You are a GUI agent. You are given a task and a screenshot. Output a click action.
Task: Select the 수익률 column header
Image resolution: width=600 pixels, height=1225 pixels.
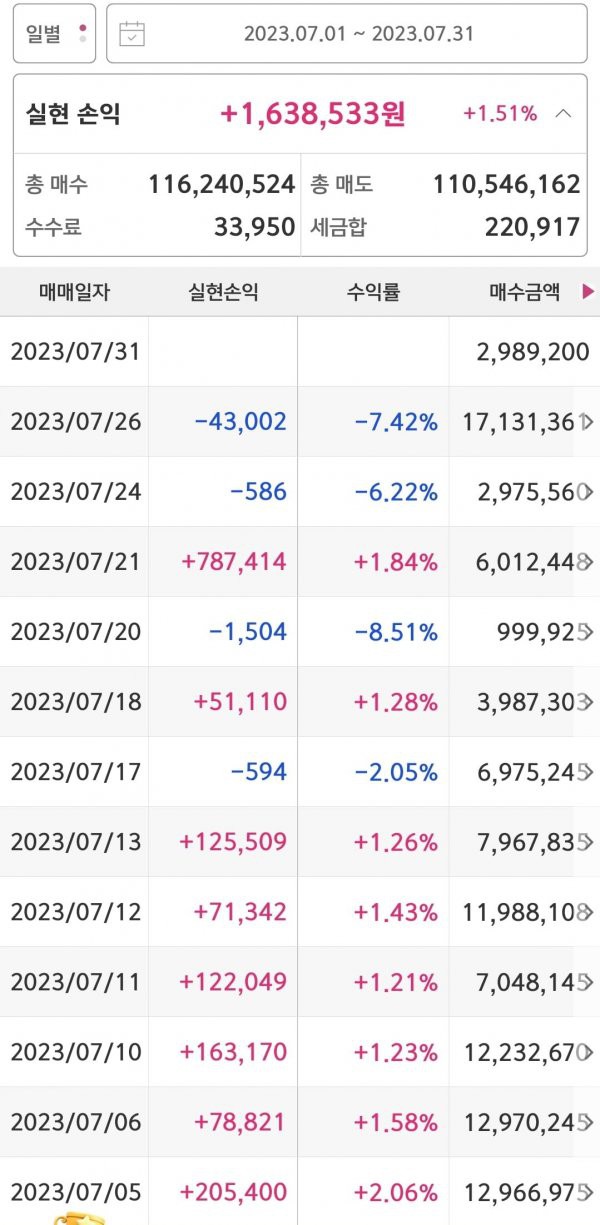pos(373,293)
